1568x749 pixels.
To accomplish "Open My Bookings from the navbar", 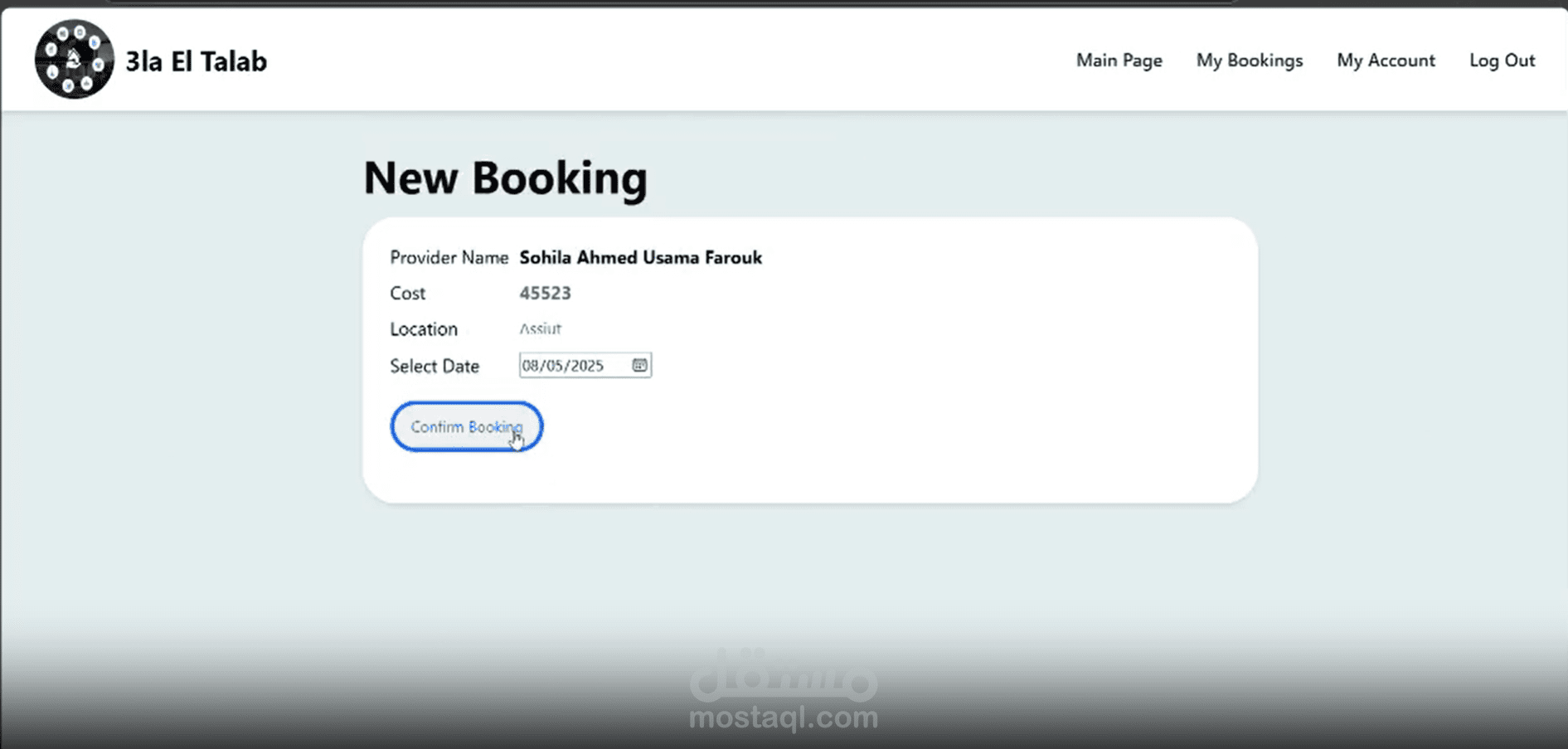I will (1249, 61).
